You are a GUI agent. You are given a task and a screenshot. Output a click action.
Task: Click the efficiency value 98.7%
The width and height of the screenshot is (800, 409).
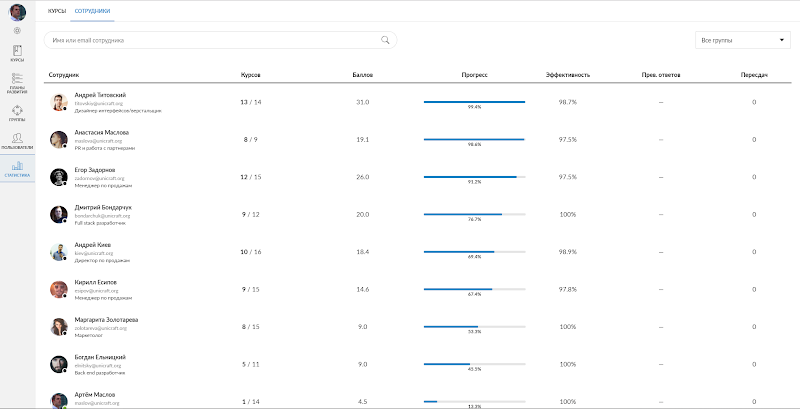point(568,102)
